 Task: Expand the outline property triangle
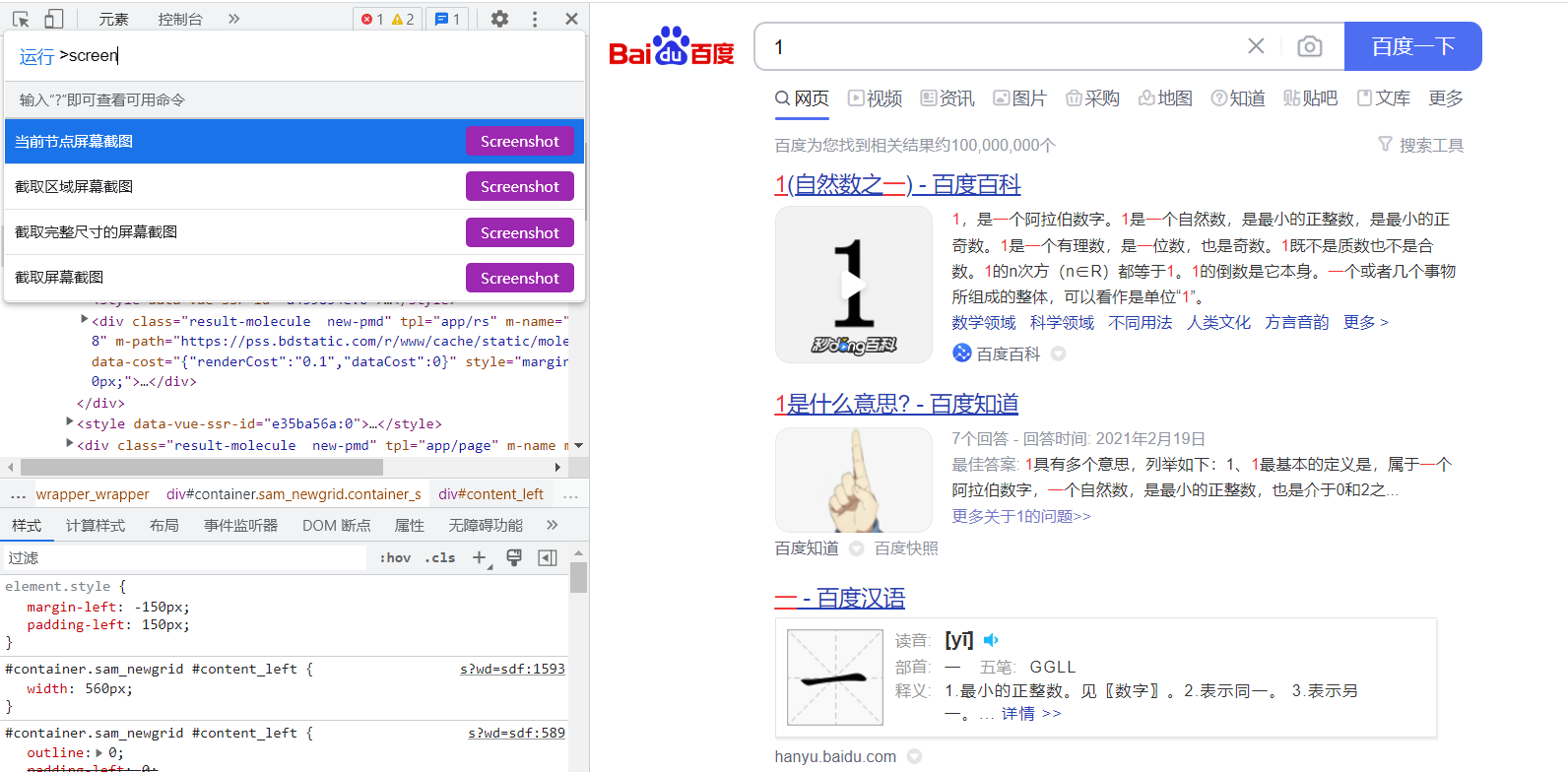pyautogui.click(x=98, y=752)
